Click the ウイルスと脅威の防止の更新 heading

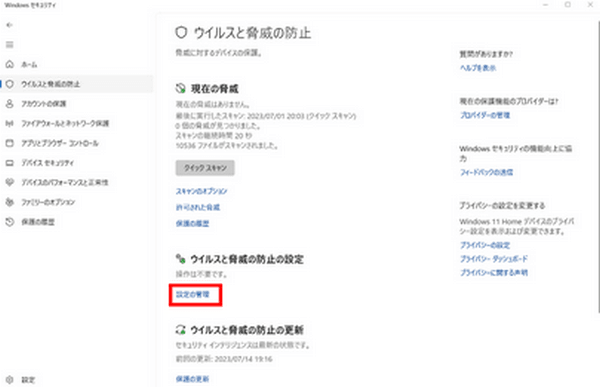click(247, 330)
